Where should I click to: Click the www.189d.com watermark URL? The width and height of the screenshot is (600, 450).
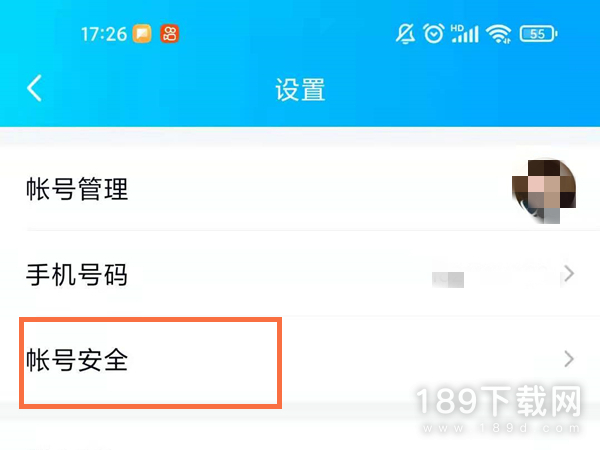[501, 428]
